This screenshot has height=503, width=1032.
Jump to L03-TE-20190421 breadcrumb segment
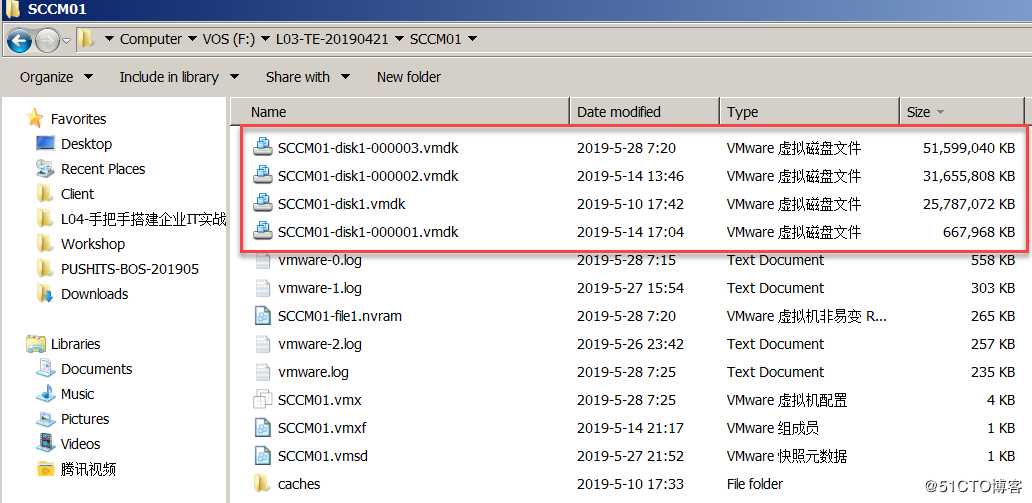tap(334, 40)
